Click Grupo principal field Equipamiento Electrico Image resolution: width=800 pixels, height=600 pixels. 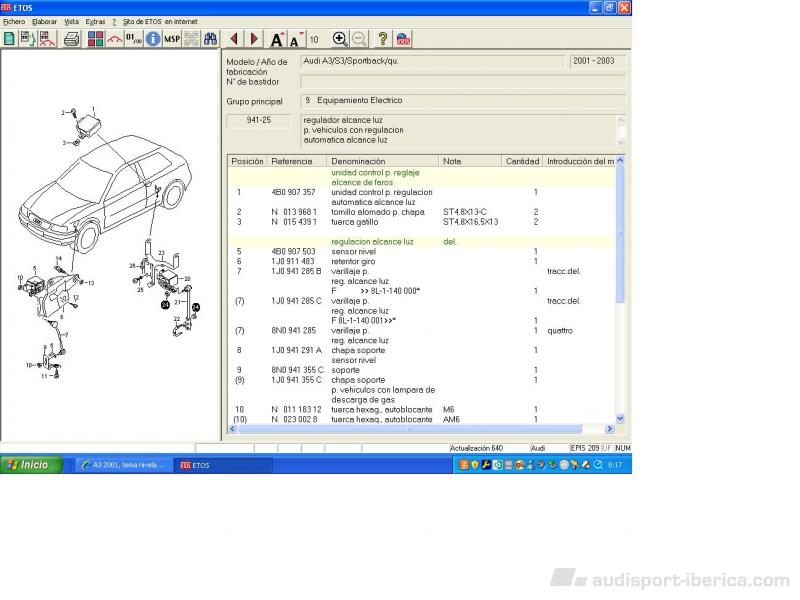coord(463,101)
